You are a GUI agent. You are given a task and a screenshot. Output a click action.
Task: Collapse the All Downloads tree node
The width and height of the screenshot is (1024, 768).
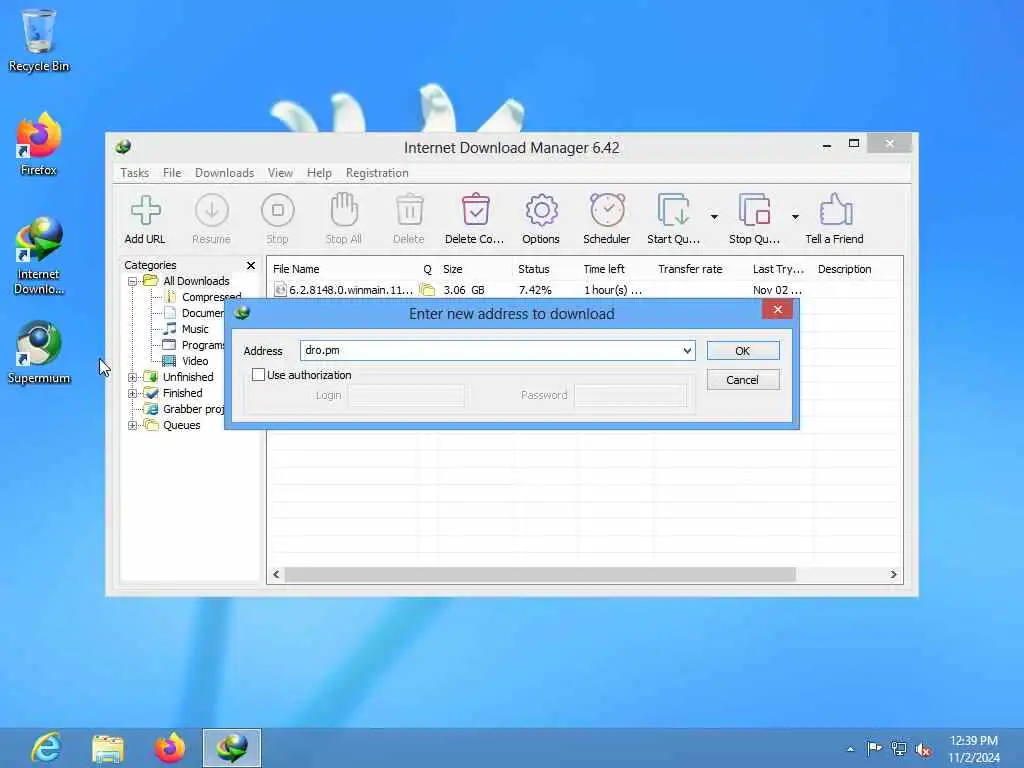(133, 281)
